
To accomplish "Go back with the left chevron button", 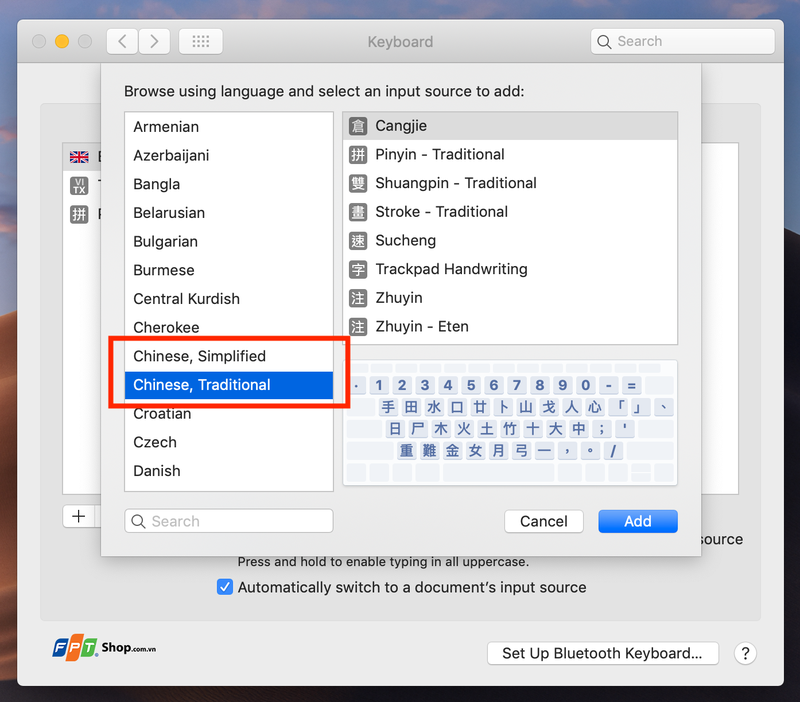I will 122,41.
